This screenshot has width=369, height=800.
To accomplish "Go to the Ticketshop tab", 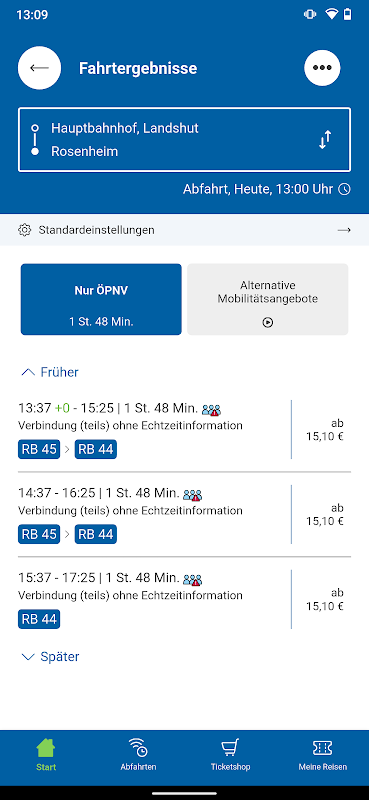I will (230, 755).
